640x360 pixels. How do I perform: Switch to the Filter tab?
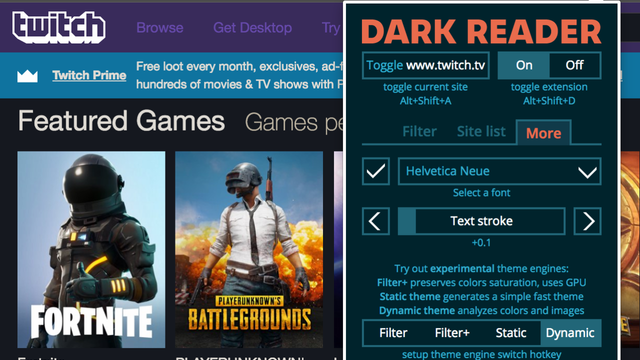pos(419,131)
